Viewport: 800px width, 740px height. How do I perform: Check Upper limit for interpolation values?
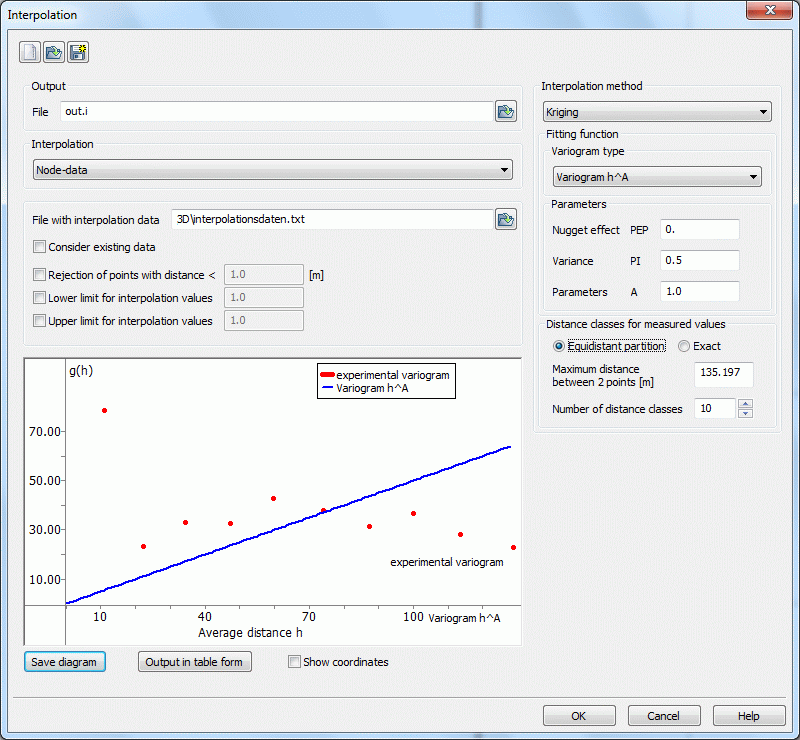[x=40, y=321]
